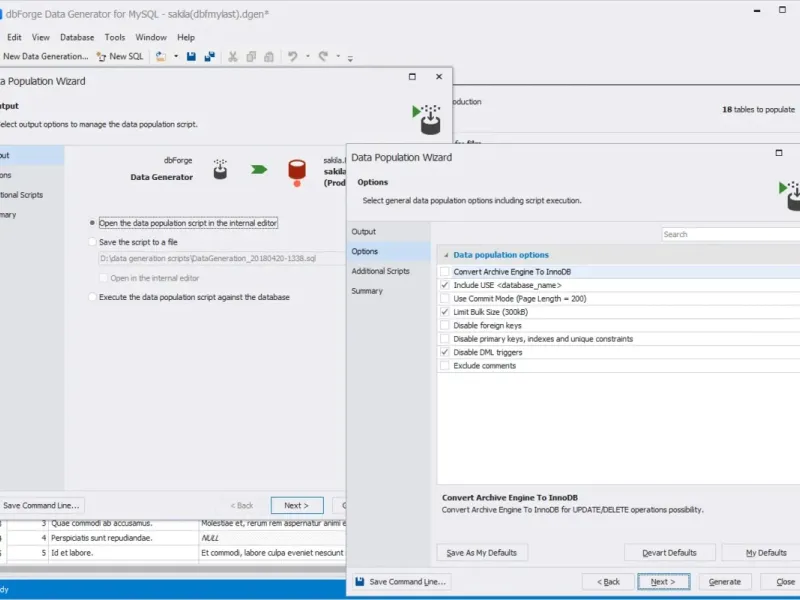Click the red database icon in back wizard
Viewport: 800px width, 600px height.
tap(297, 172)
